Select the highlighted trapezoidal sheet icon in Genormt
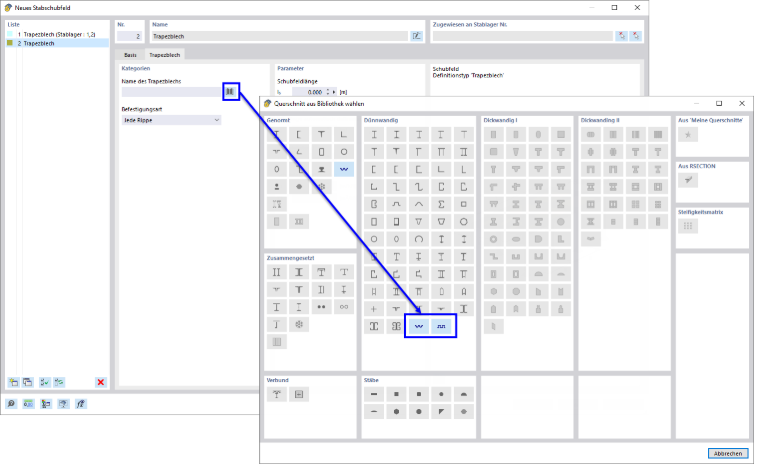This screenshot has height=471, width=760. point(344,169)
